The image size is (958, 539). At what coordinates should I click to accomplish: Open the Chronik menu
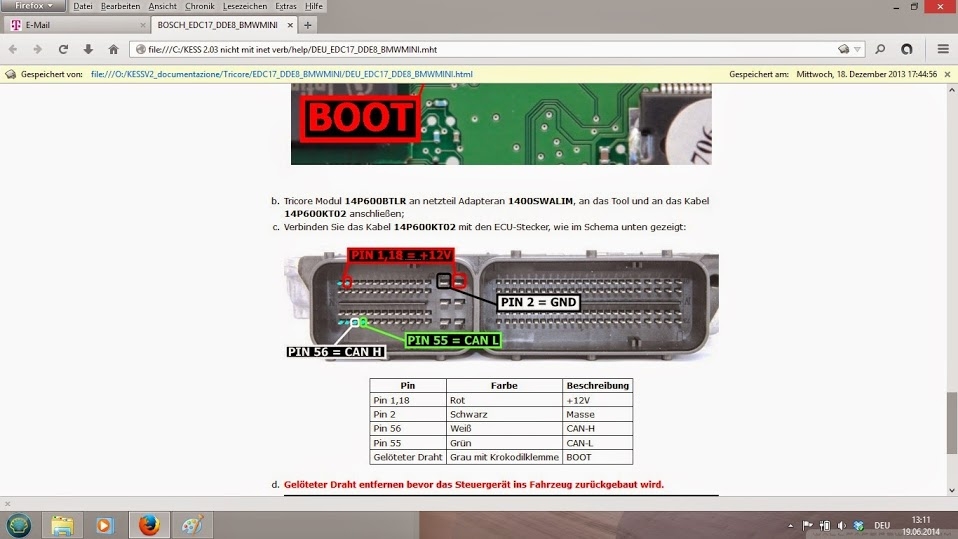(x=200, y=6)
